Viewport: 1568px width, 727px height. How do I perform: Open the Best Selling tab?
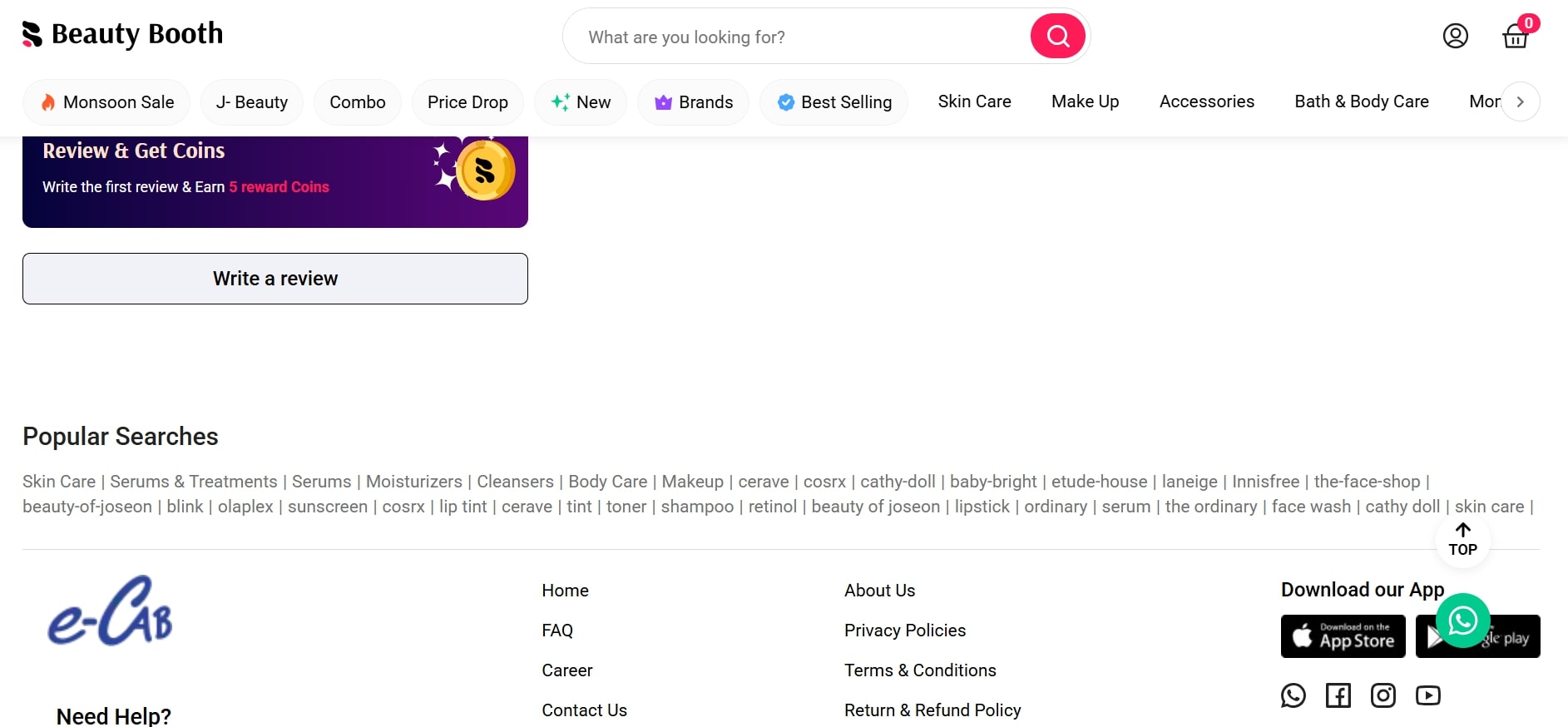(834, 102)
